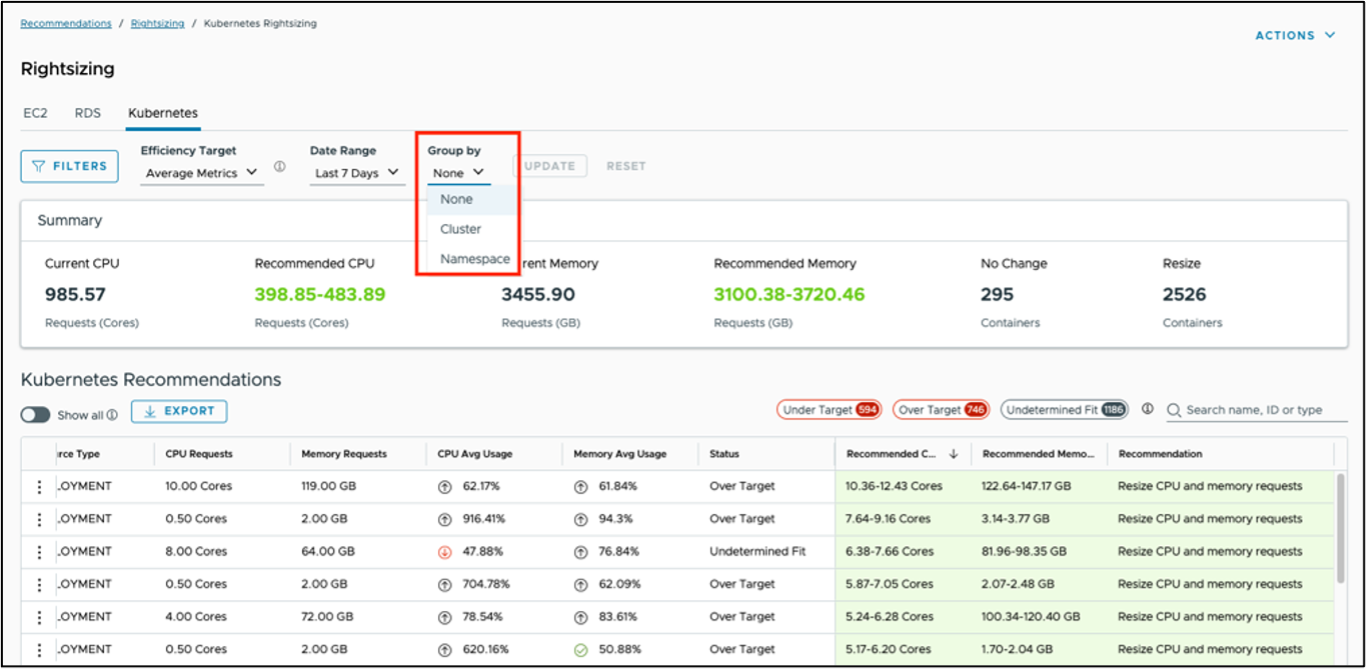Open kebab menu for 704.78% CPU usage row
Viewport: 1368px width, 672px height.
tap(39, 584)
